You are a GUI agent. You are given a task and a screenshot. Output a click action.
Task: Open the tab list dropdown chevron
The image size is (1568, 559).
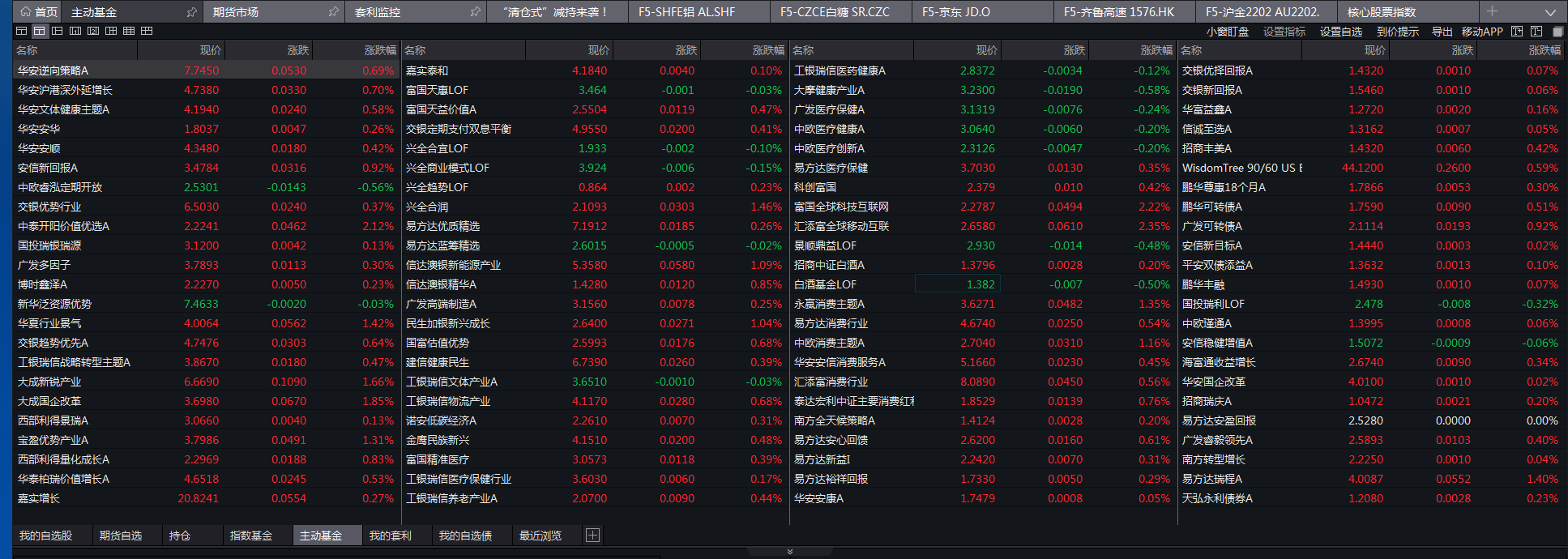pyautogui.click(x=1550, y=12)
